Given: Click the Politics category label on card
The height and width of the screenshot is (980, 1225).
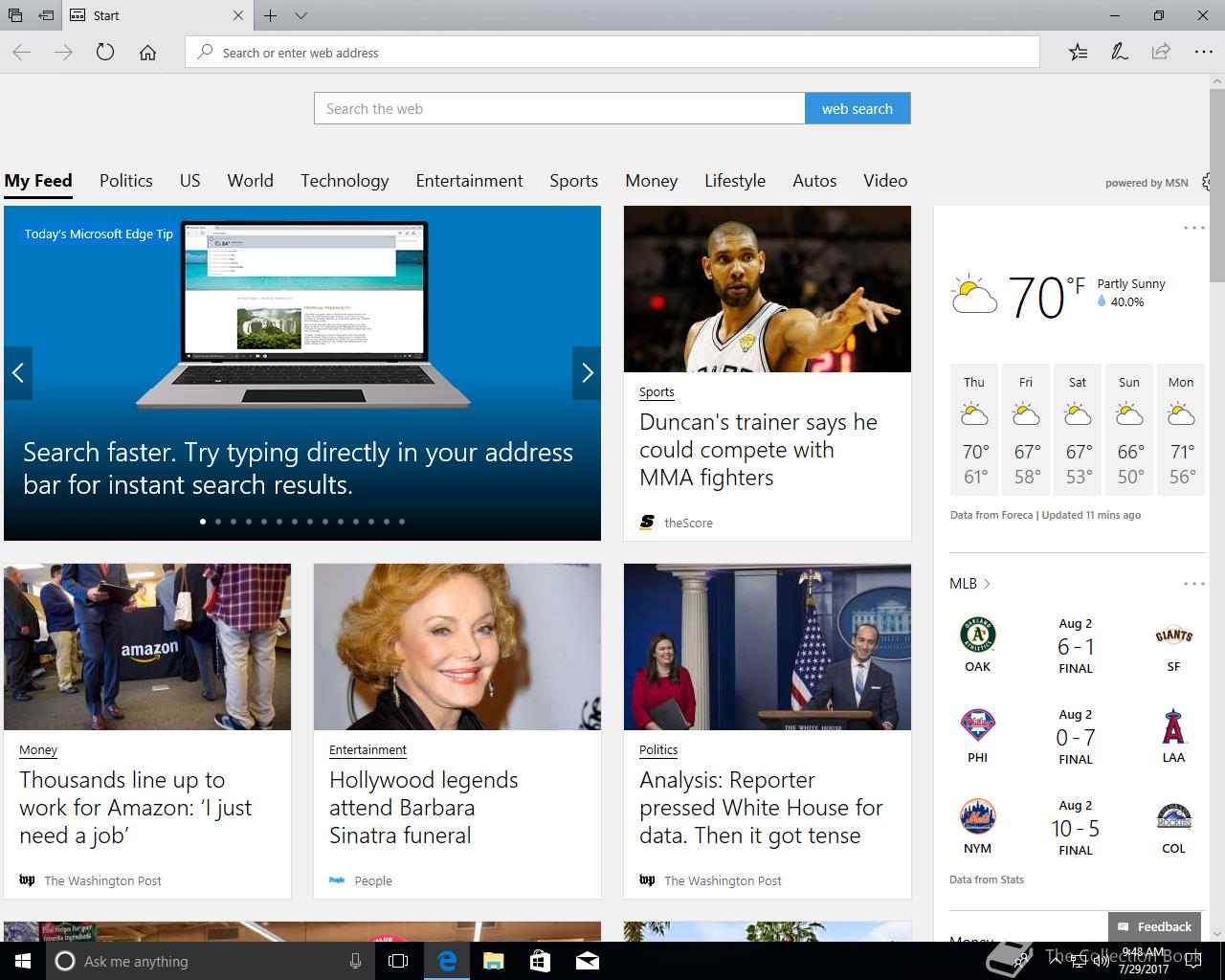Looking at the screenshot, I should point(658,749).
